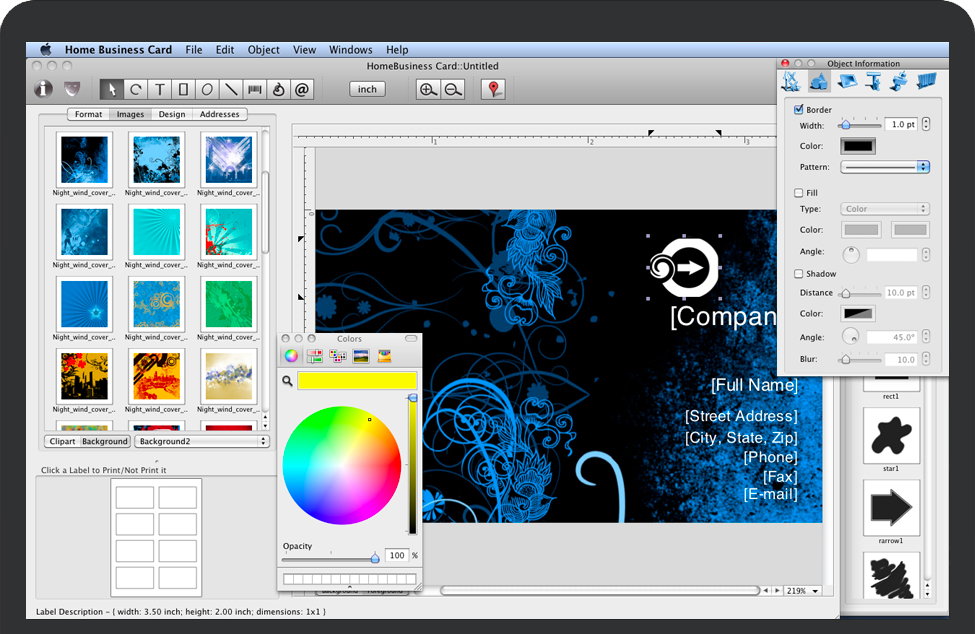Open the Background2 category dropdown
The height and width of the screenshot is (634, 975).
[x=203, y=441]
